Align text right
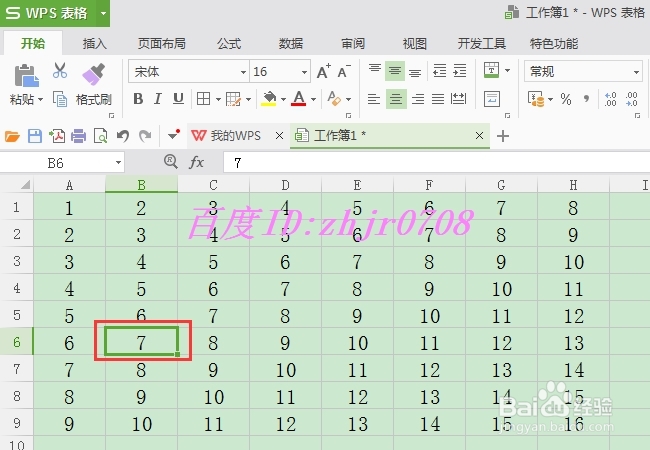 [x=418, y=99]
